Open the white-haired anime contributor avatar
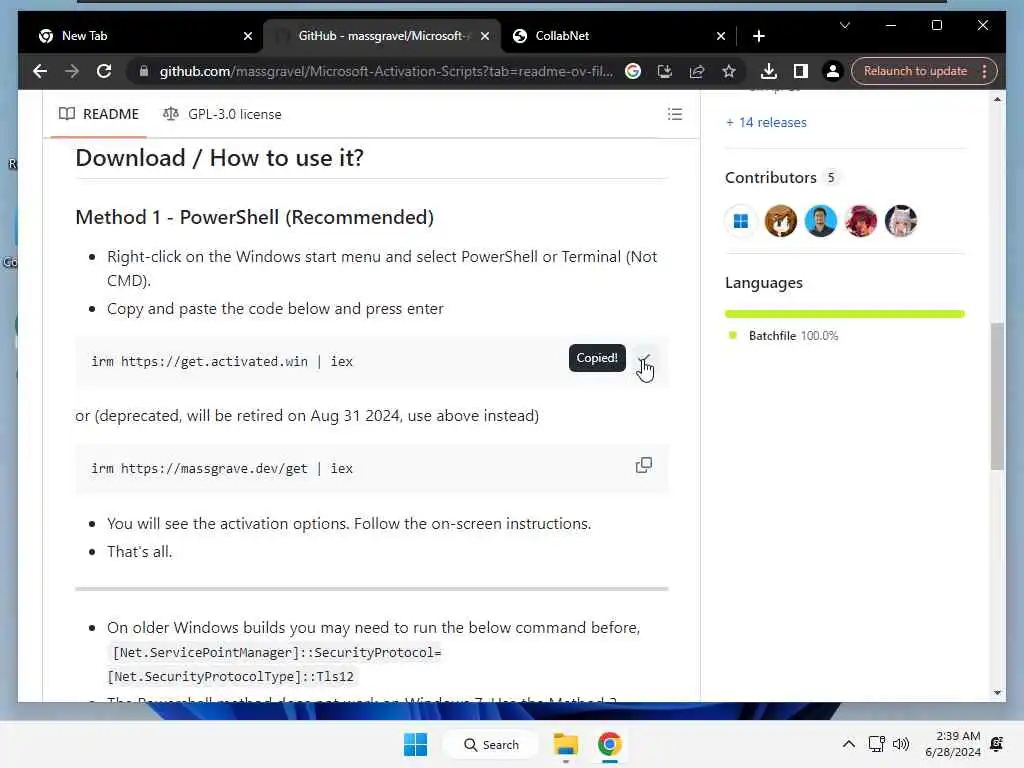The image size is (1024, 768). tap(901, 221)
